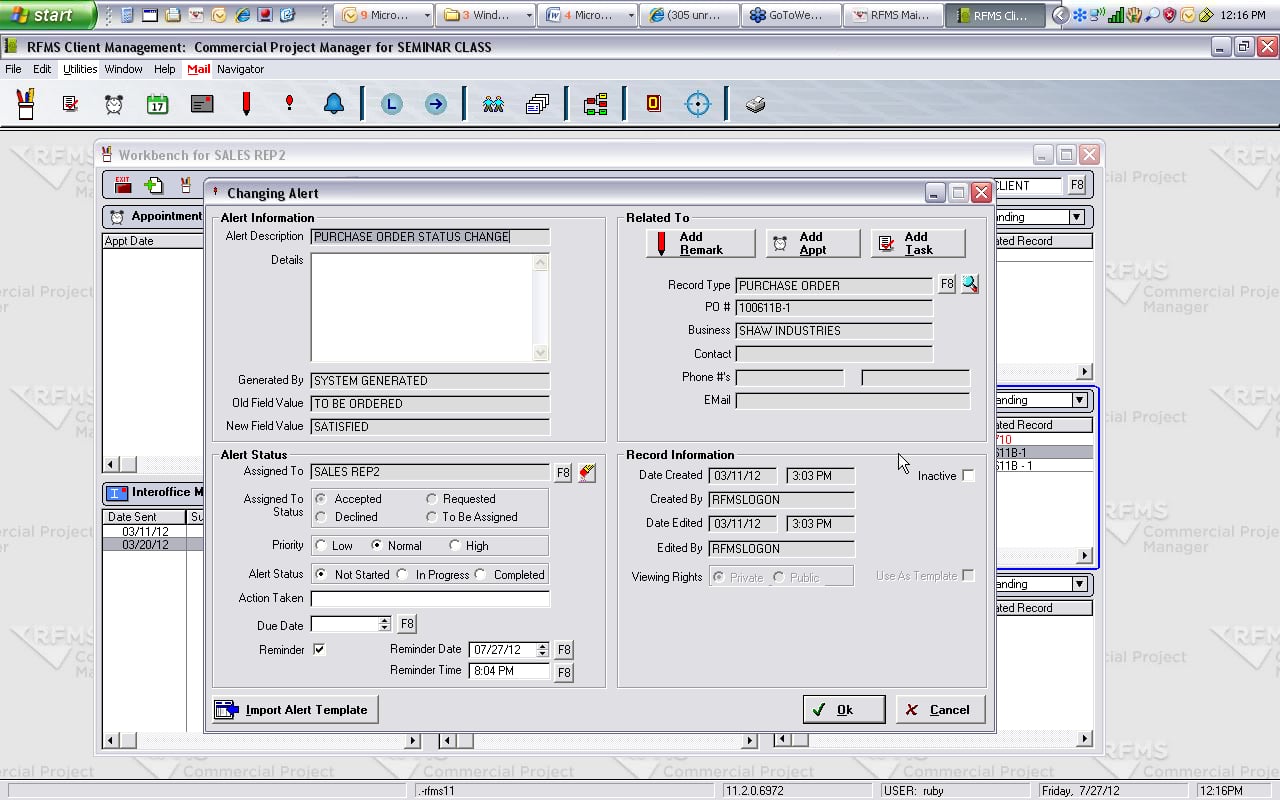Open the org chart hierarchy toolbar icon
Image resolution: width=1280 pixels, height=800 pixels.
click(596, 104)
